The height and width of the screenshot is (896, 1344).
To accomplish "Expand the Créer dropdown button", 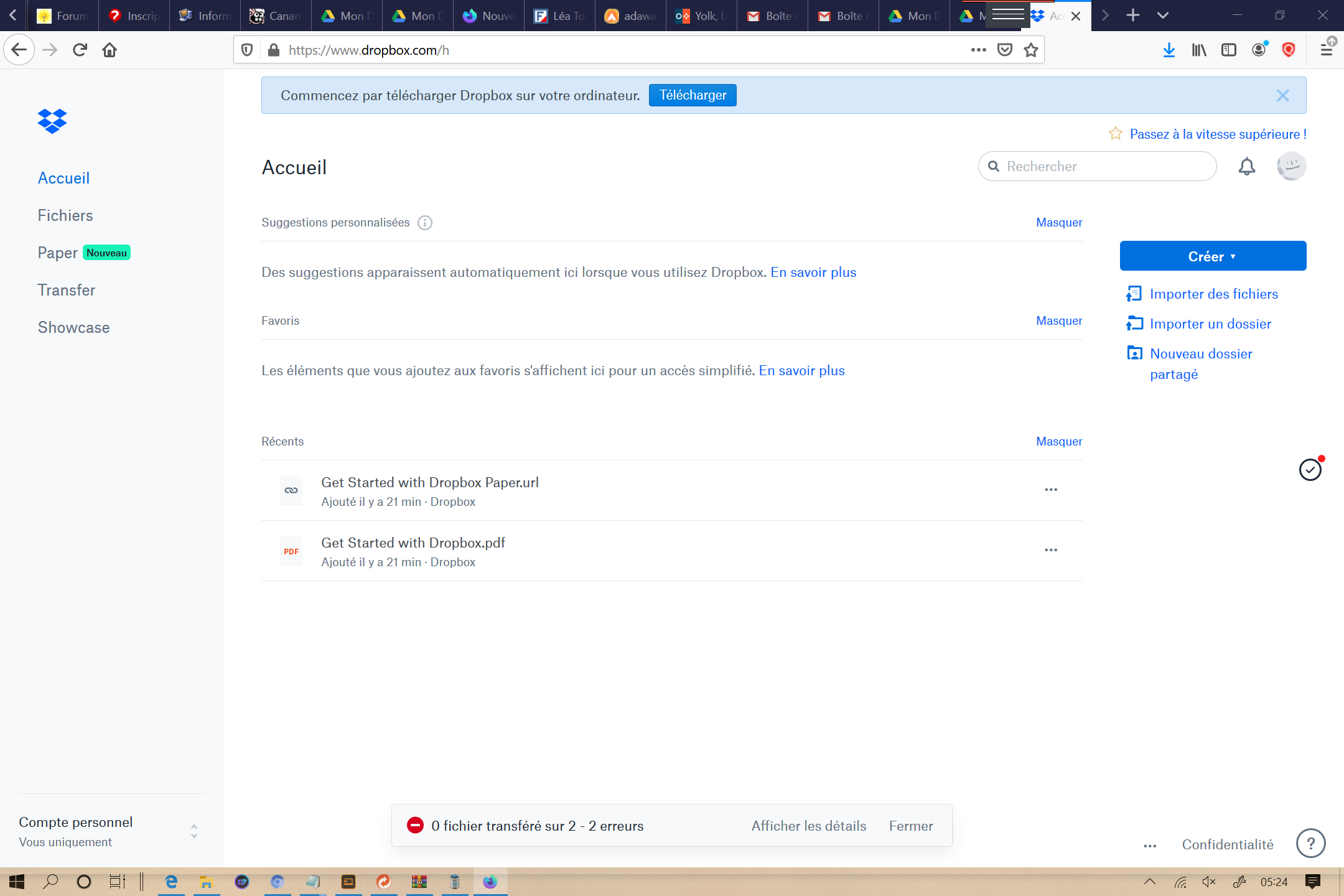I will coord(1213,256).
